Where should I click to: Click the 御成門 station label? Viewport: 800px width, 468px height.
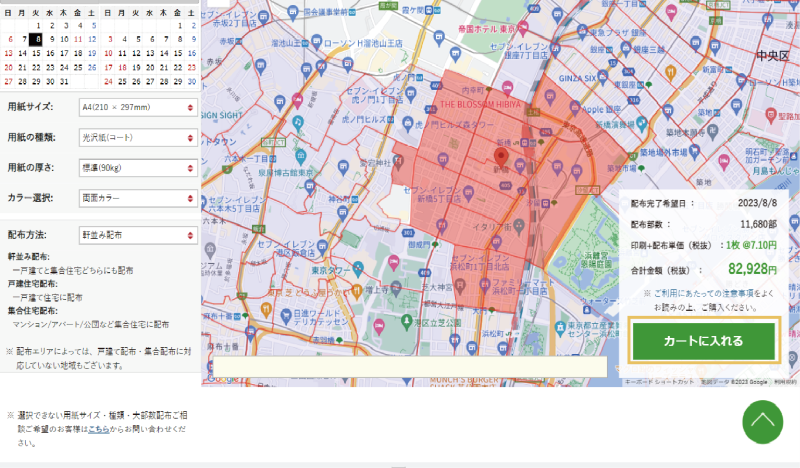point(419,245)
